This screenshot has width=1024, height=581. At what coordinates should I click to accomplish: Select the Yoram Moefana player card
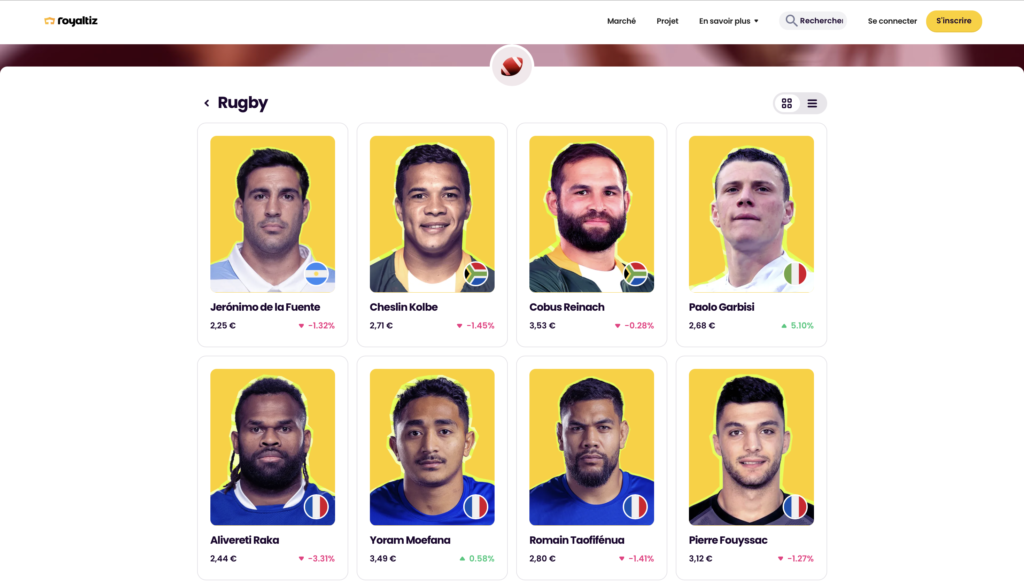(432, 468)
